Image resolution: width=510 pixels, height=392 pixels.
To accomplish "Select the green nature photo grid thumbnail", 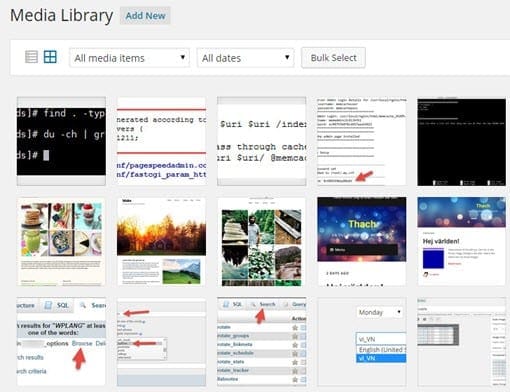I will click(262, 241).
